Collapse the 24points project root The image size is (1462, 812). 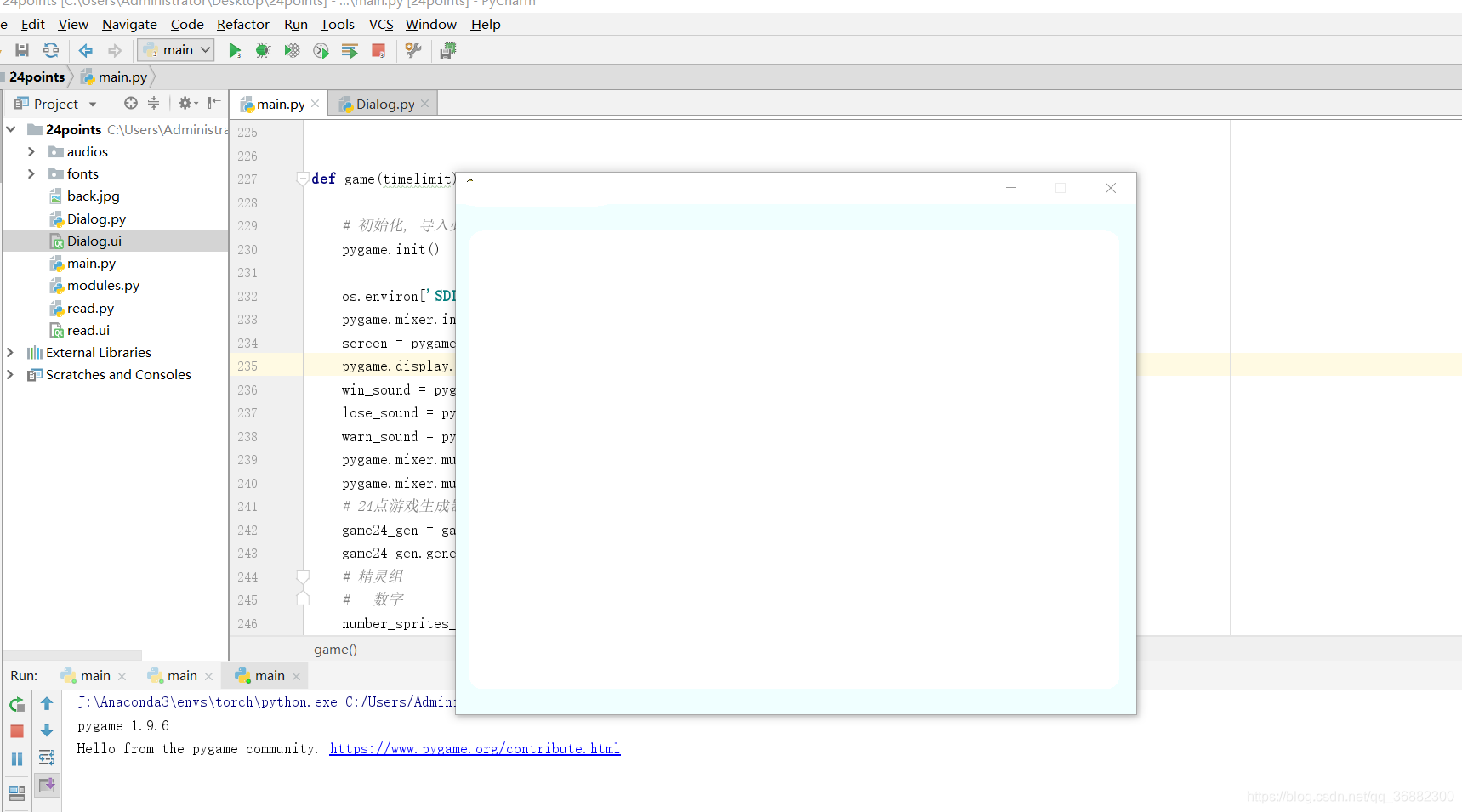(x=10, y=129)
